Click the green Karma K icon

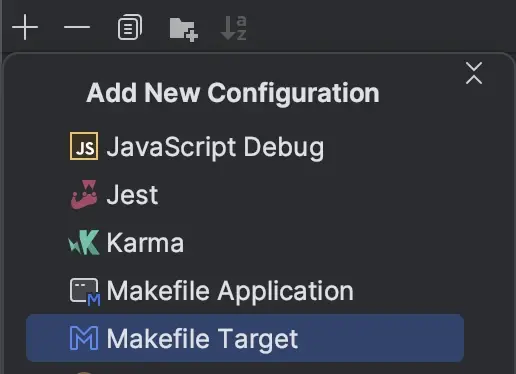(84, 242)
